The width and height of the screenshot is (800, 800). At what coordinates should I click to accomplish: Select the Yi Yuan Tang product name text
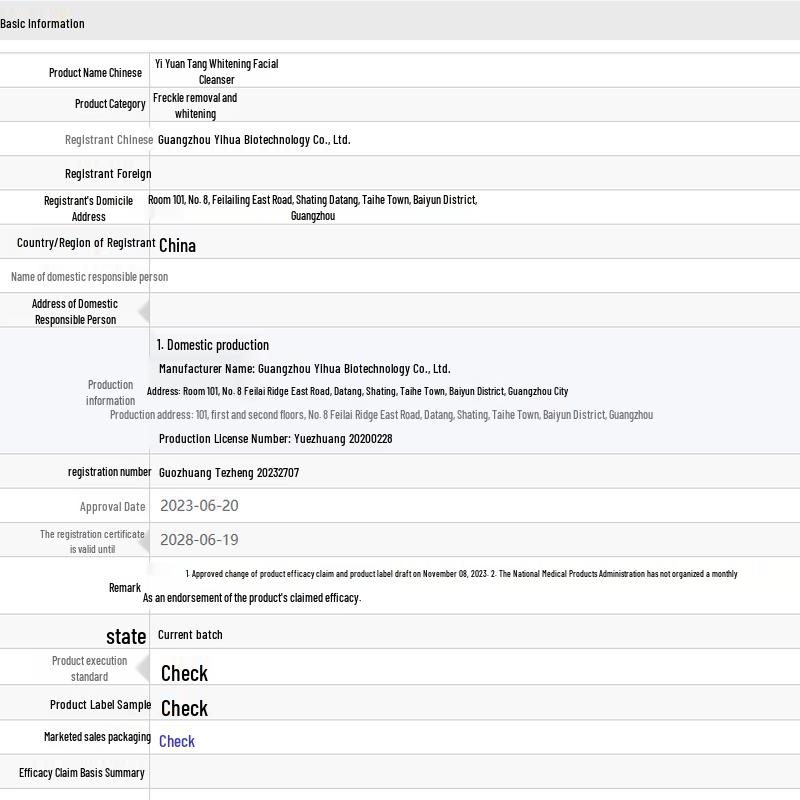[216, 71]
